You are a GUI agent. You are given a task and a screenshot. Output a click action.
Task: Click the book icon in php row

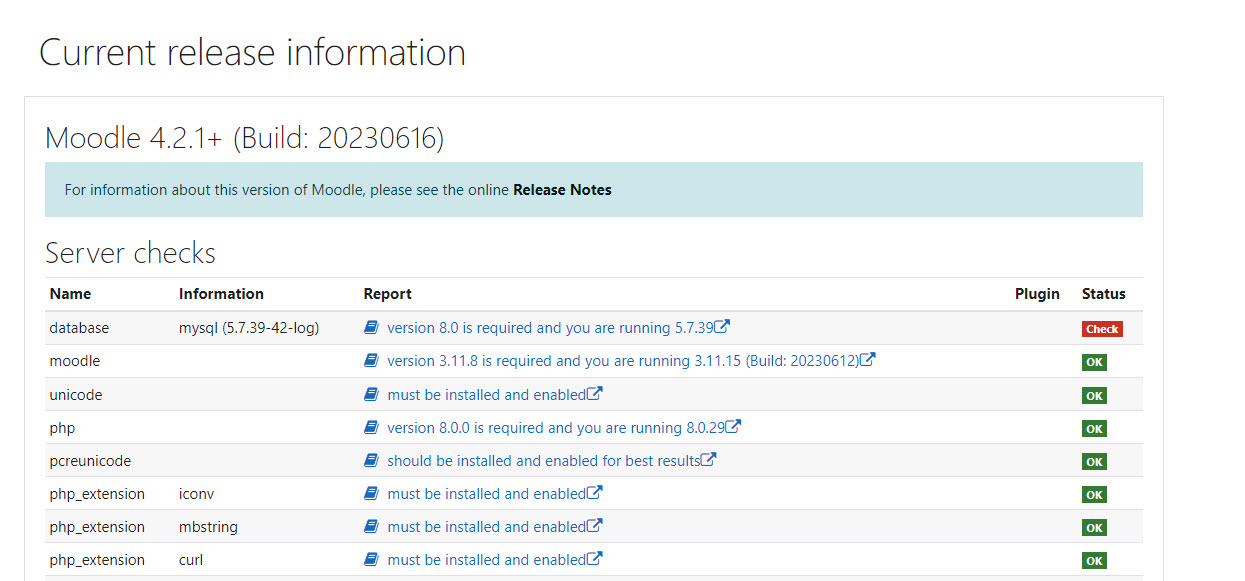[x=371, y=428]
